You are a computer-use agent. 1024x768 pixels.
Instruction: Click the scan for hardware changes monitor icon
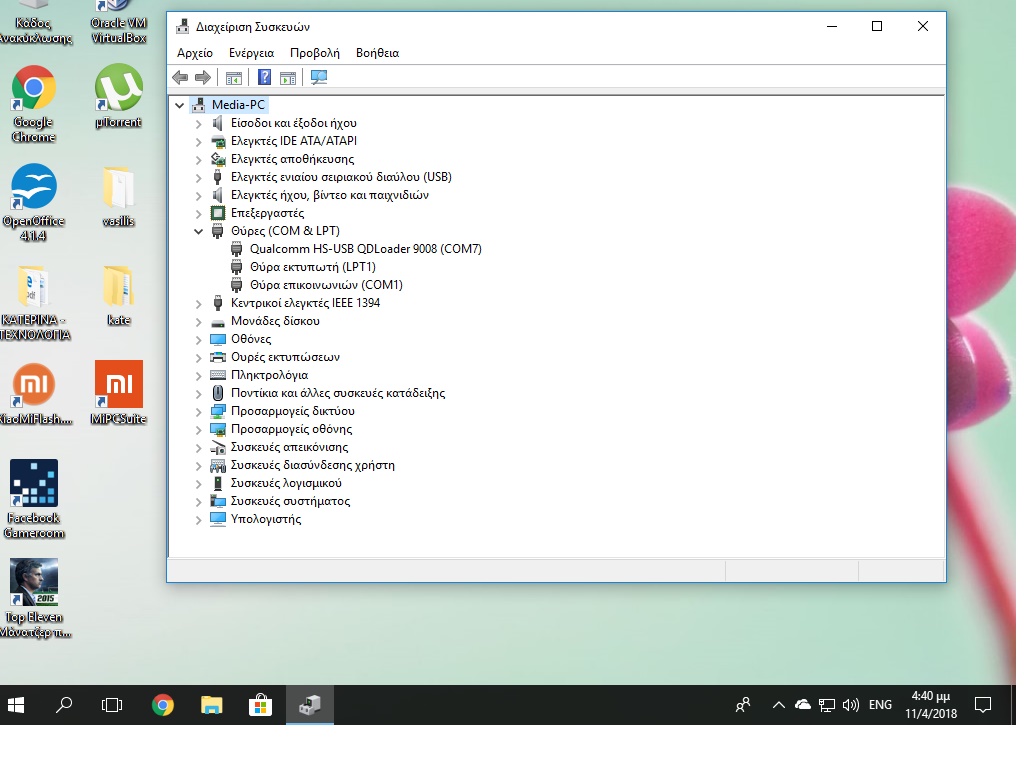pos(319,78)
